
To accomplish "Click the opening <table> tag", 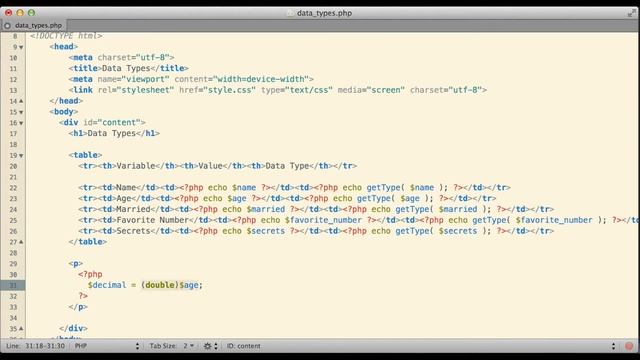I will point(85,155).
